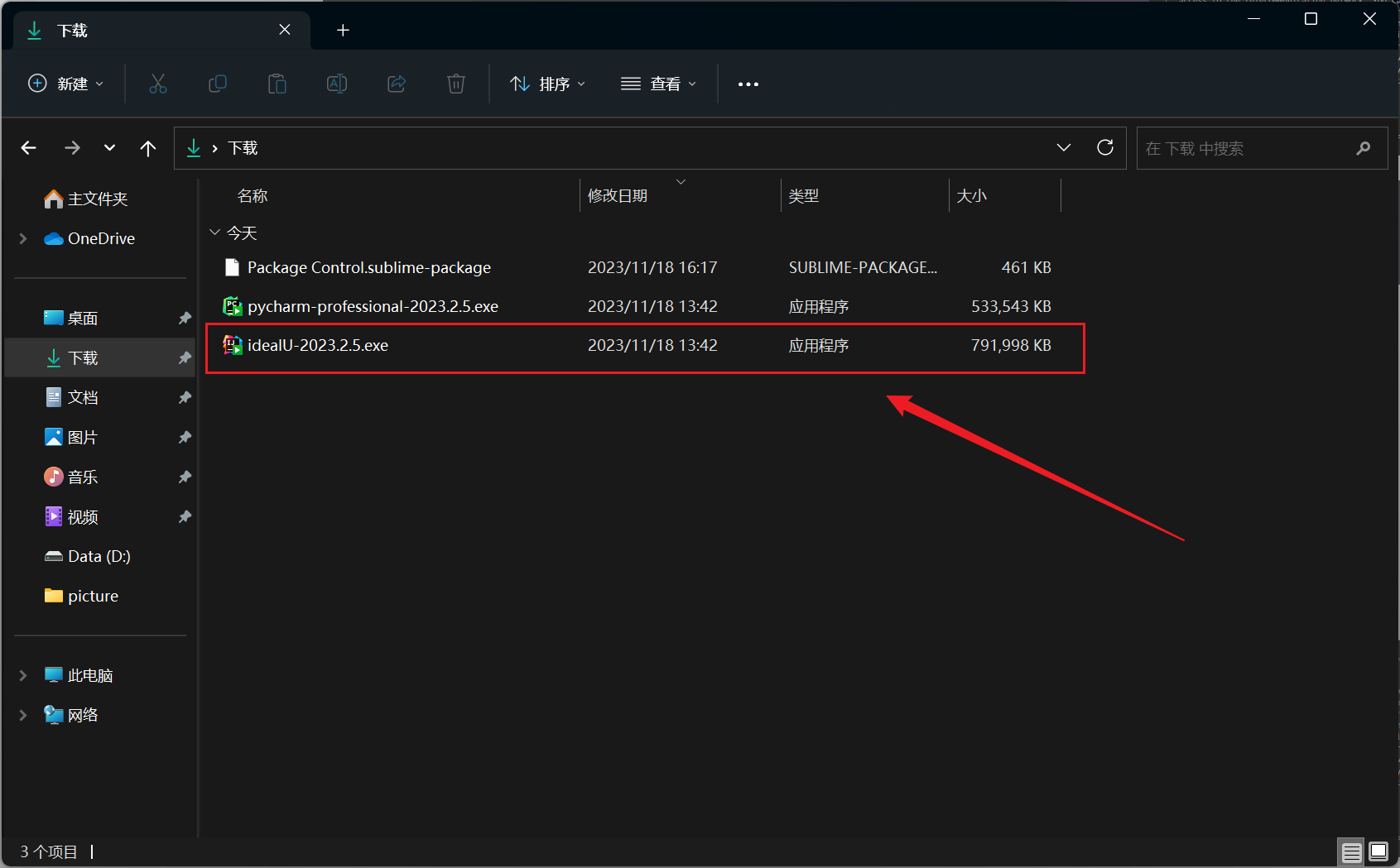Sort by 修改日期 column header

coord(618,196)
